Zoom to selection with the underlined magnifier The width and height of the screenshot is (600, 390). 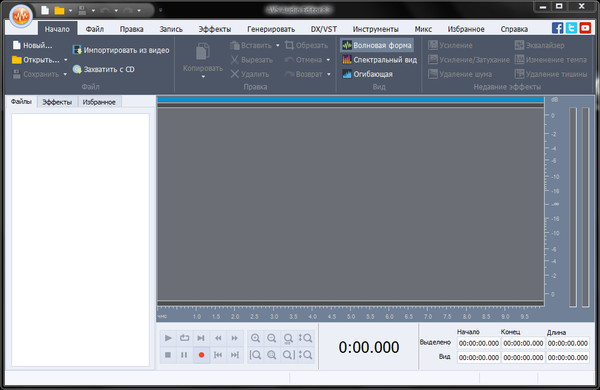[288, 338]
